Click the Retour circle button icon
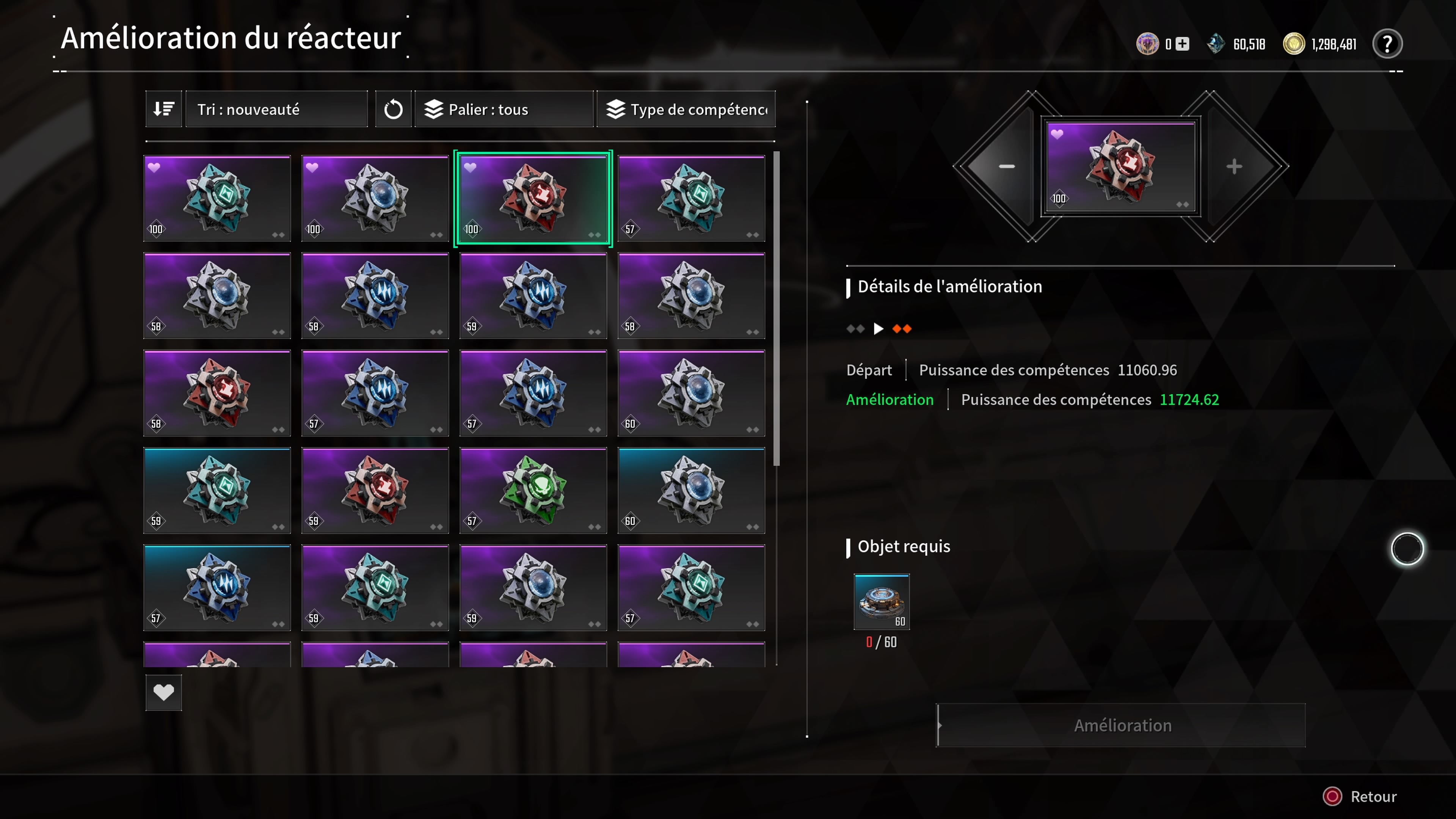Viewport: 1456px width, 819px height. [1332, 796]
